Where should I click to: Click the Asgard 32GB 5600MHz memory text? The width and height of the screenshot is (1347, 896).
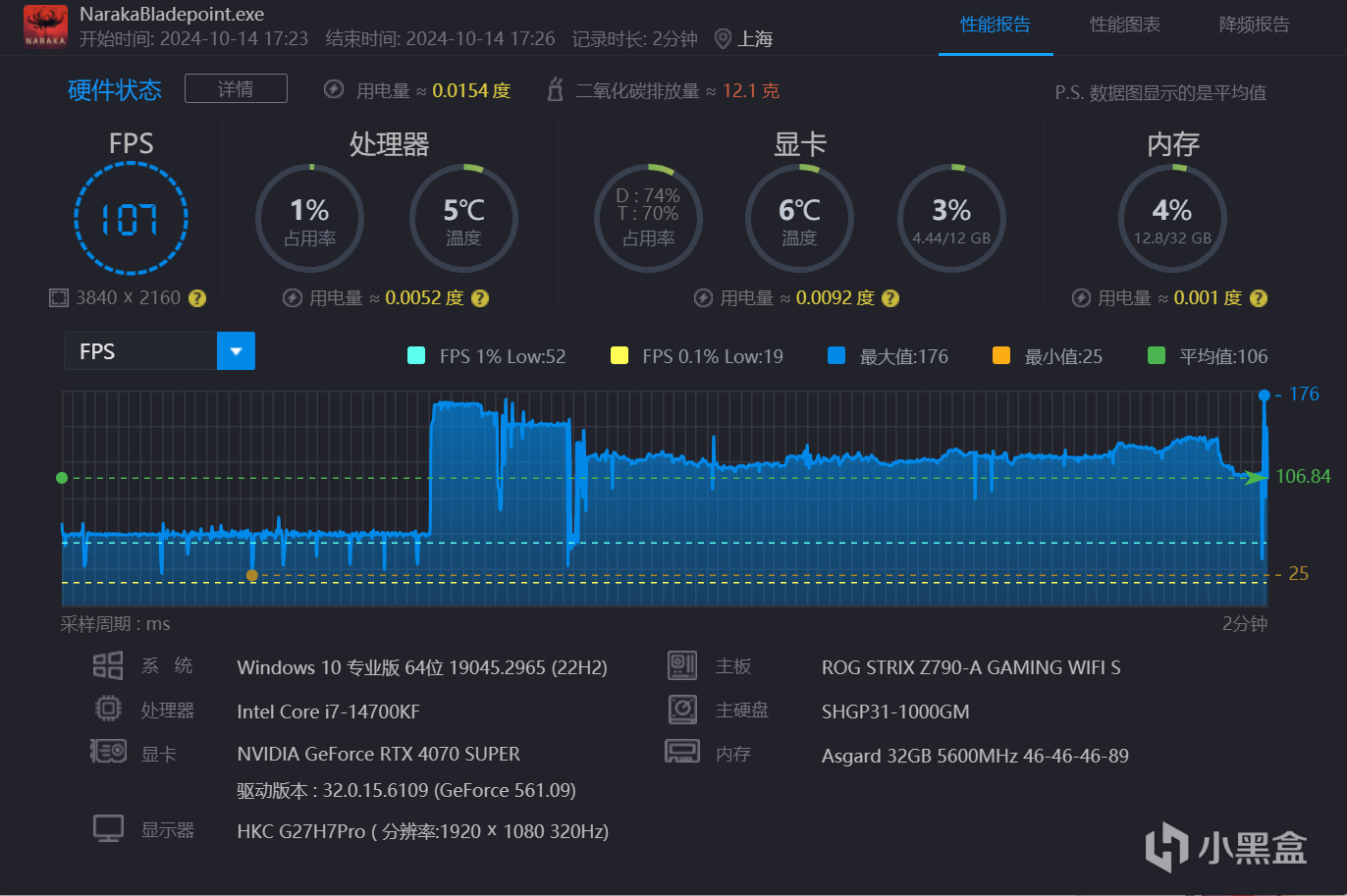975,756
